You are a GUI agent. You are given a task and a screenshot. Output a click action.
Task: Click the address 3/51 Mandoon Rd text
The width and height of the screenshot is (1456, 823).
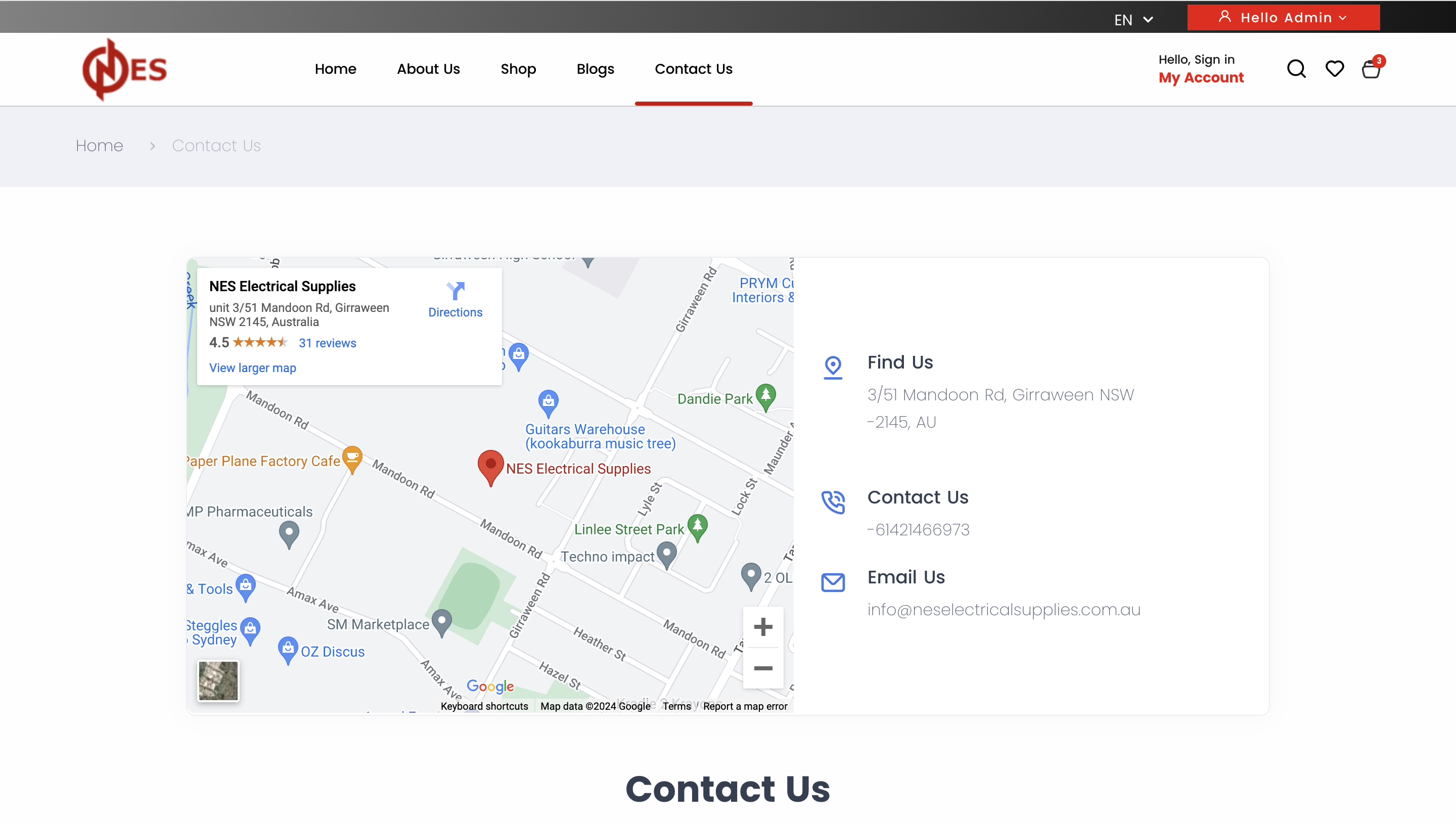point(1000,408)
